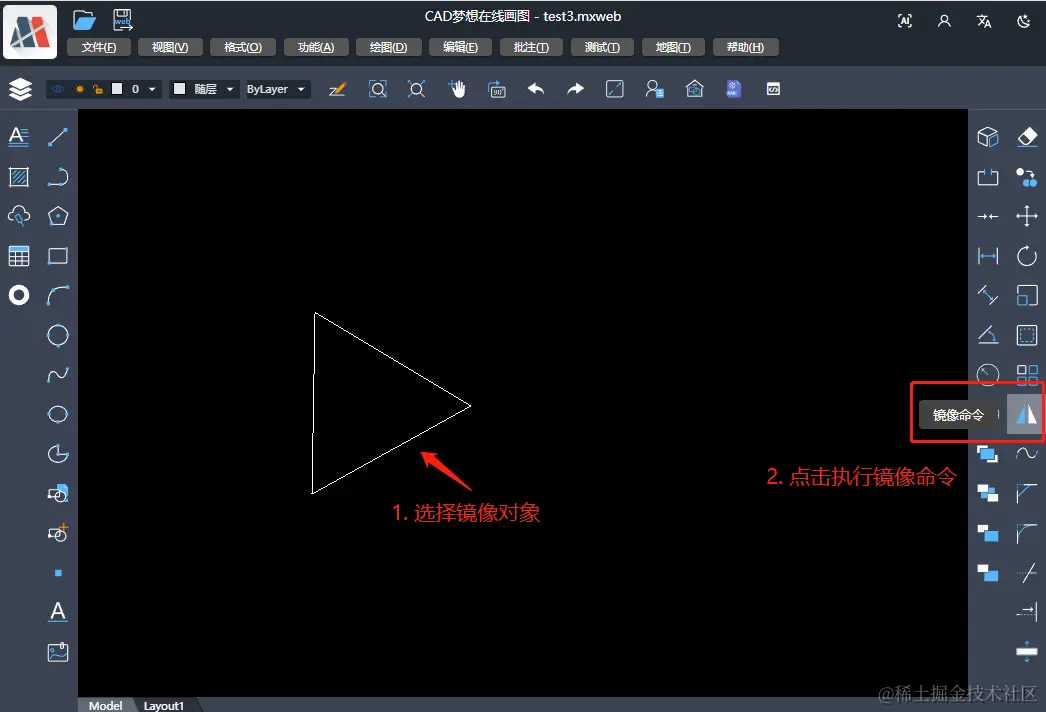Click the Rotate tool
The width and height of the screenshot is (1046, 712).
[1027, 256]
